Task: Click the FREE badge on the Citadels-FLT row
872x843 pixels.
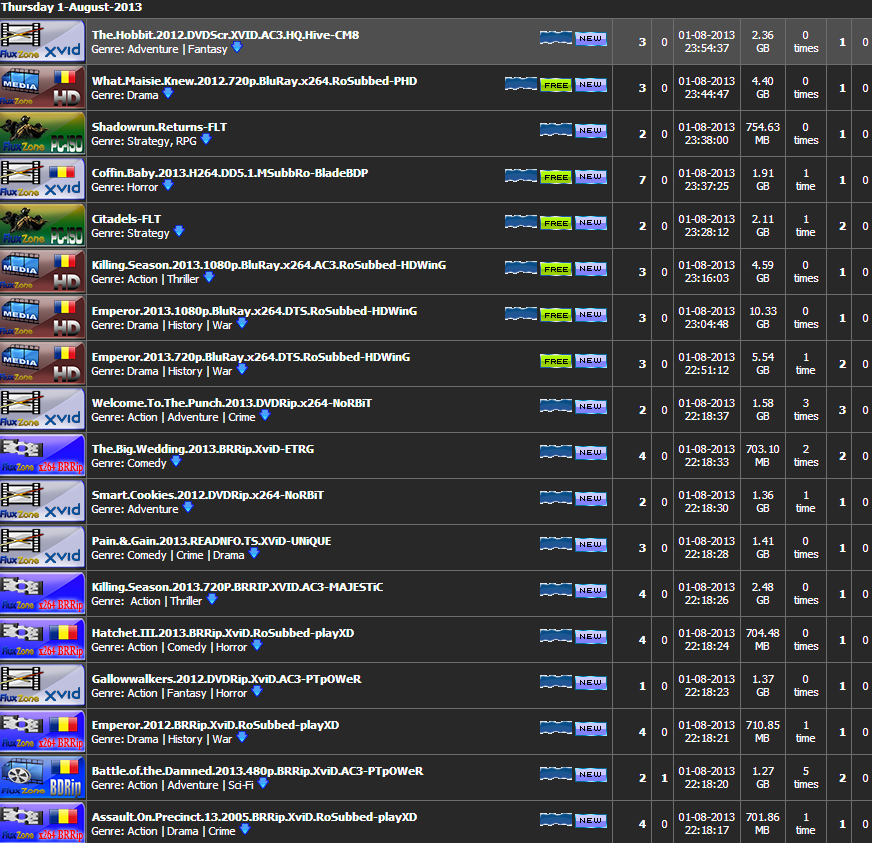Action: coord(556,224)
